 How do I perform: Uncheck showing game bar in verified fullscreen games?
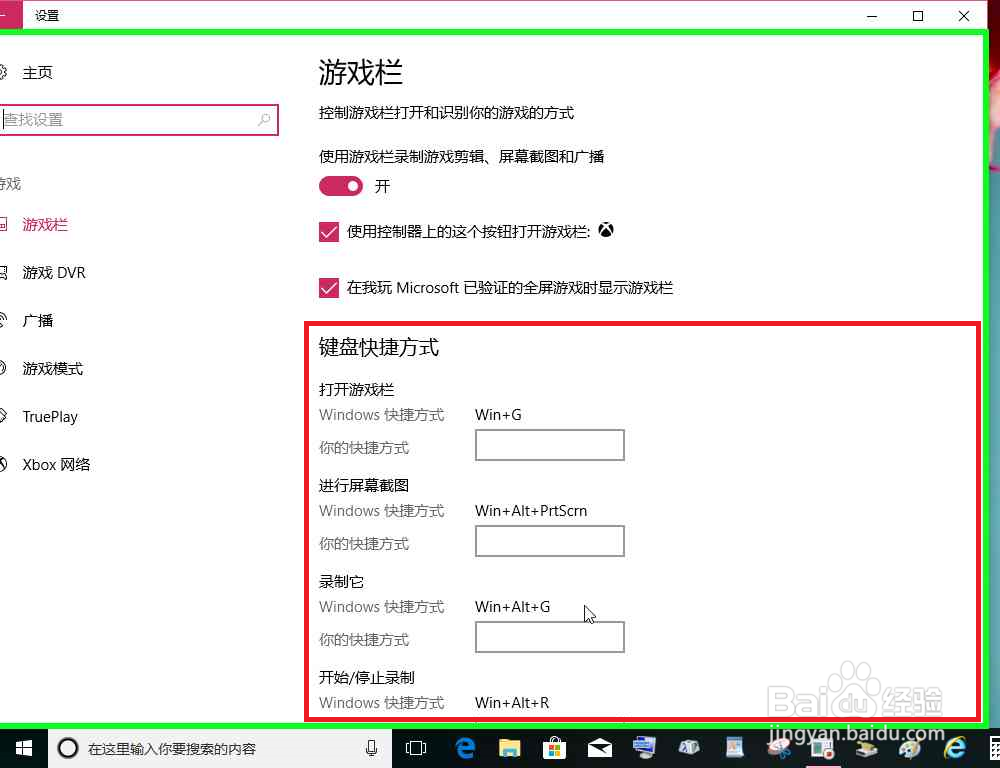pyautogui.click(x=329, y=288)
